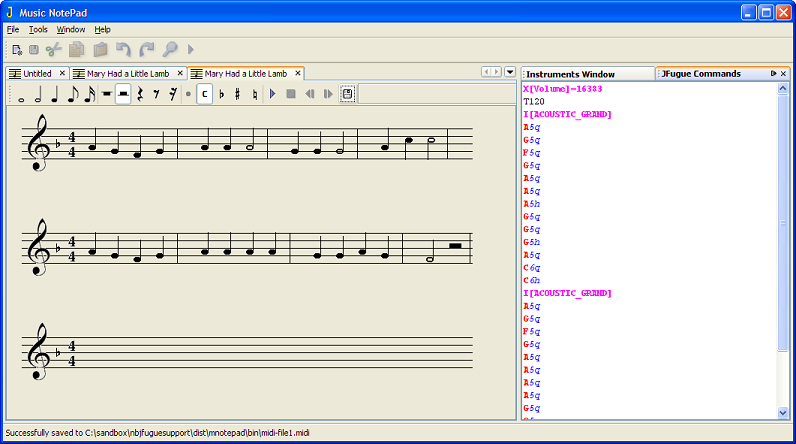Click the Paste clipboard icon
This screenshot has height=444, width=796.
click(x=101, y=50)
